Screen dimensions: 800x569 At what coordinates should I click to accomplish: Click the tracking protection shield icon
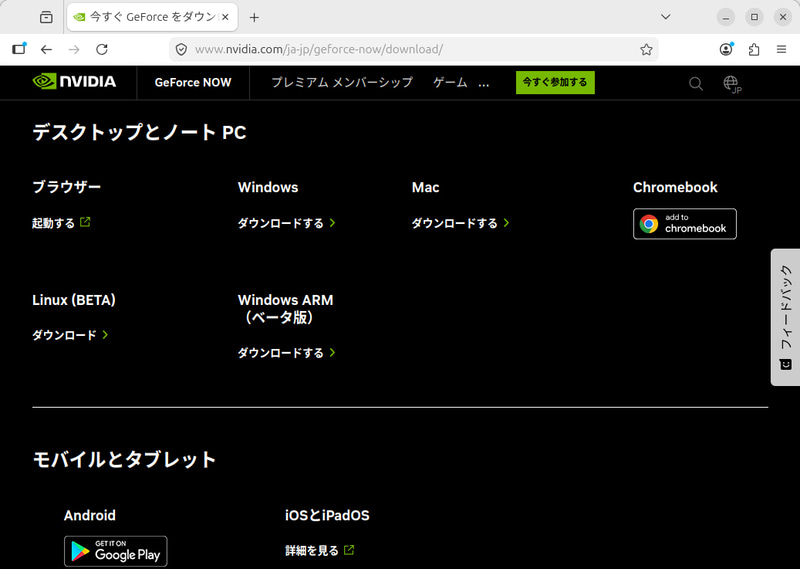(x=181, y=50)
